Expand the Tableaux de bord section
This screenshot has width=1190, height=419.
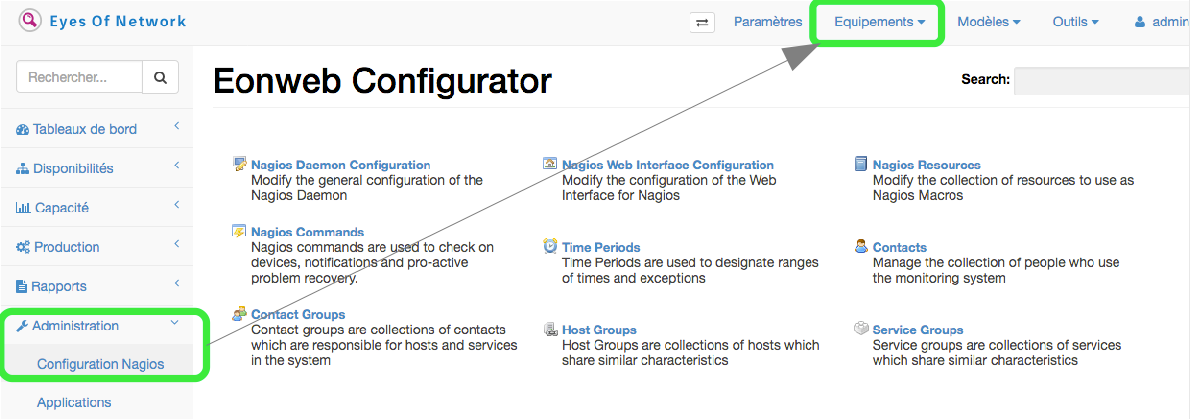[x=85, y=129]
